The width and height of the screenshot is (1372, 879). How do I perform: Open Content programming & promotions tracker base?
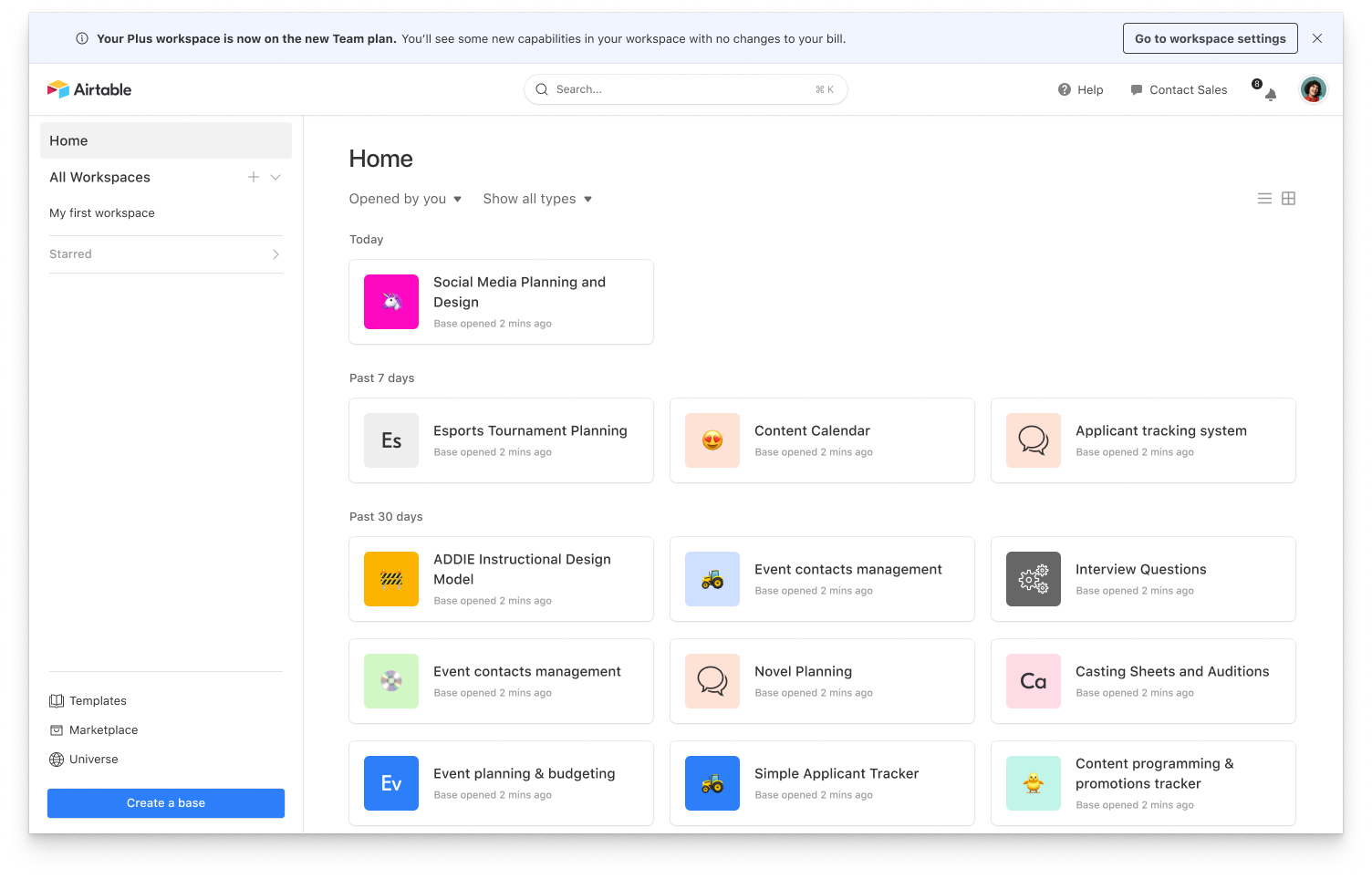1143,783
